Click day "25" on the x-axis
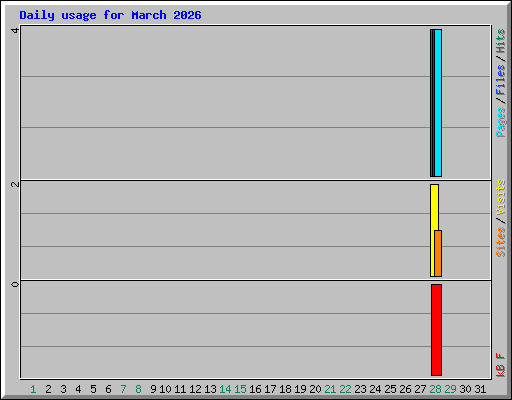This screenshot has height=400, width=512. pyautogui.click(x=390, y=389)
